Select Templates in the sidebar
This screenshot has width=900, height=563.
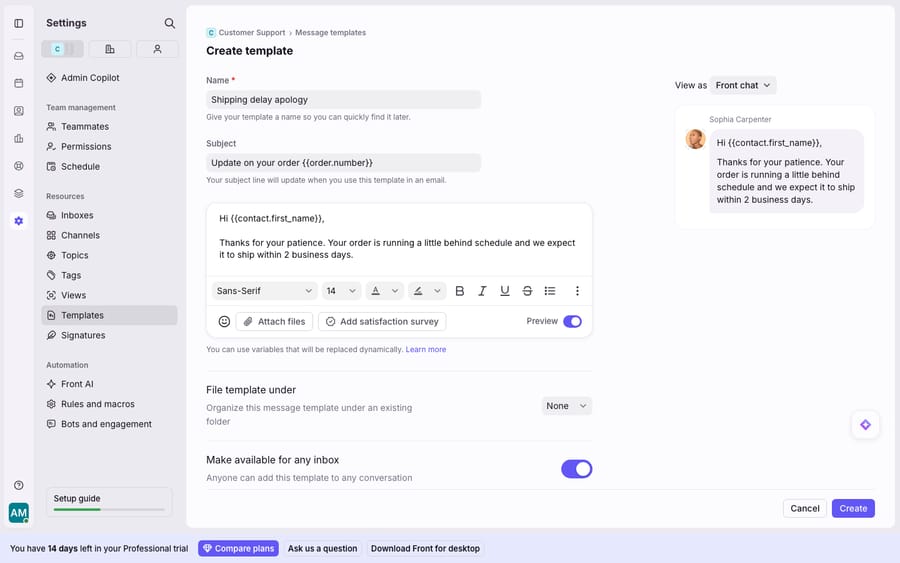point(109,315)
